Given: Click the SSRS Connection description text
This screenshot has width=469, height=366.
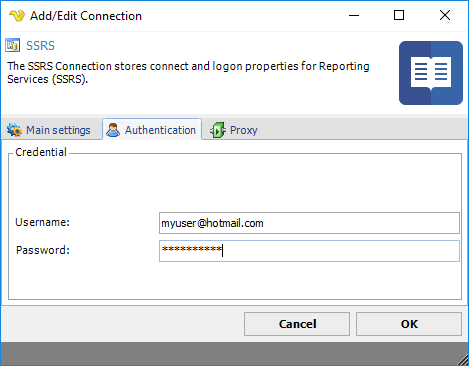Looking at the screenshot, I should [x=188, y=73].
